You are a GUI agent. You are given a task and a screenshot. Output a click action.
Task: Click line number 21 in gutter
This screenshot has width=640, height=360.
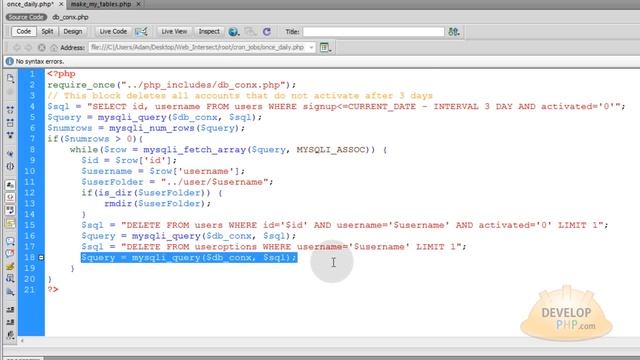(x=30, y=290)
